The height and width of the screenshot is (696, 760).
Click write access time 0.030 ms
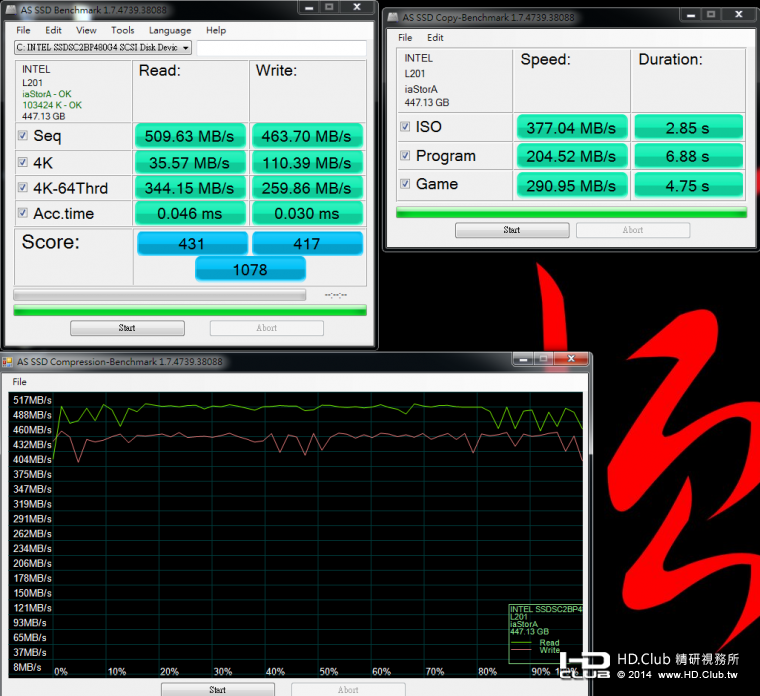click(x=306, y=213)
